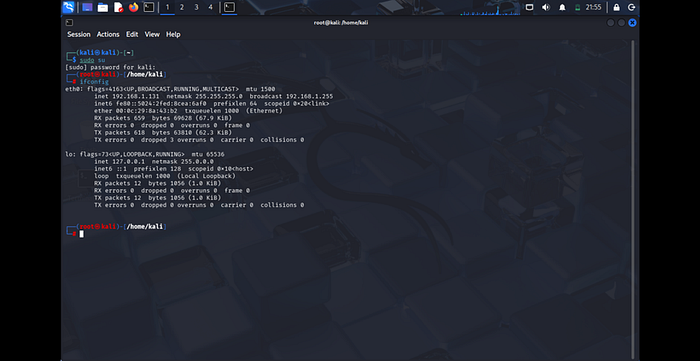
Task: Click the Show Desktop panel icon
Action: coord(88,7)
